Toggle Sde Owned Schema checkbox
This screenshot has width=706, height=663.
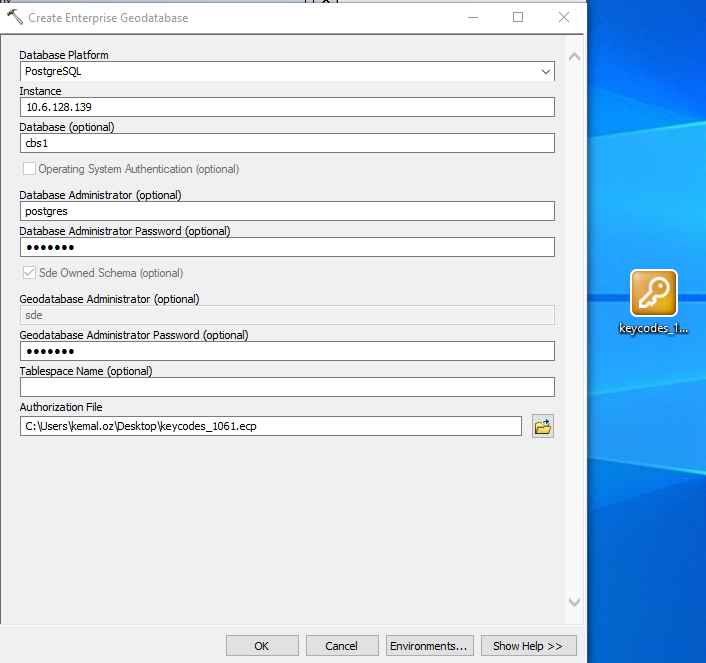[x=29, y=273]
